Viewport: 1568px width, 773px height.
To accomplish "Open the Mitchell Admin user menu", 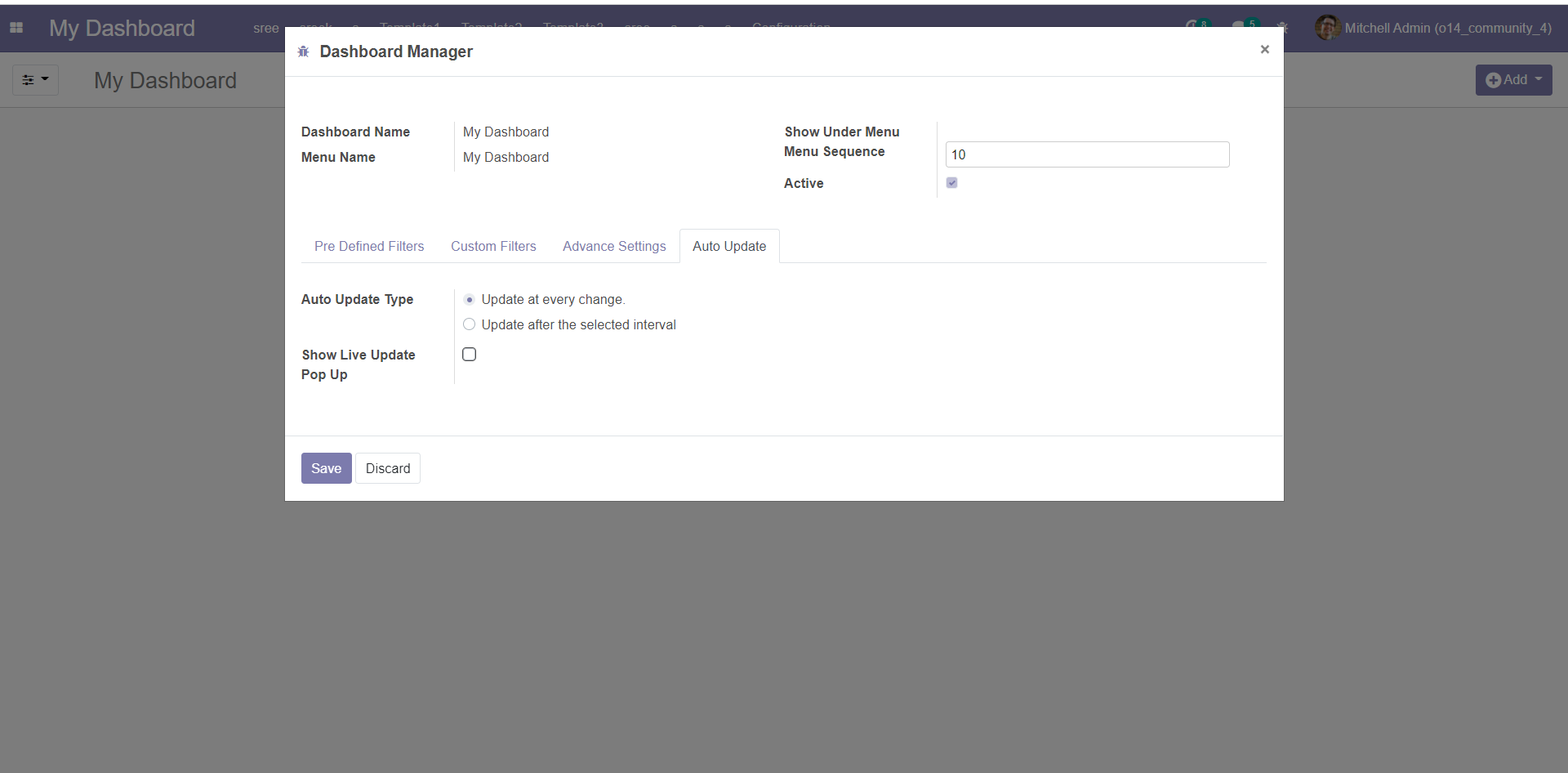I will (1447, 28).
